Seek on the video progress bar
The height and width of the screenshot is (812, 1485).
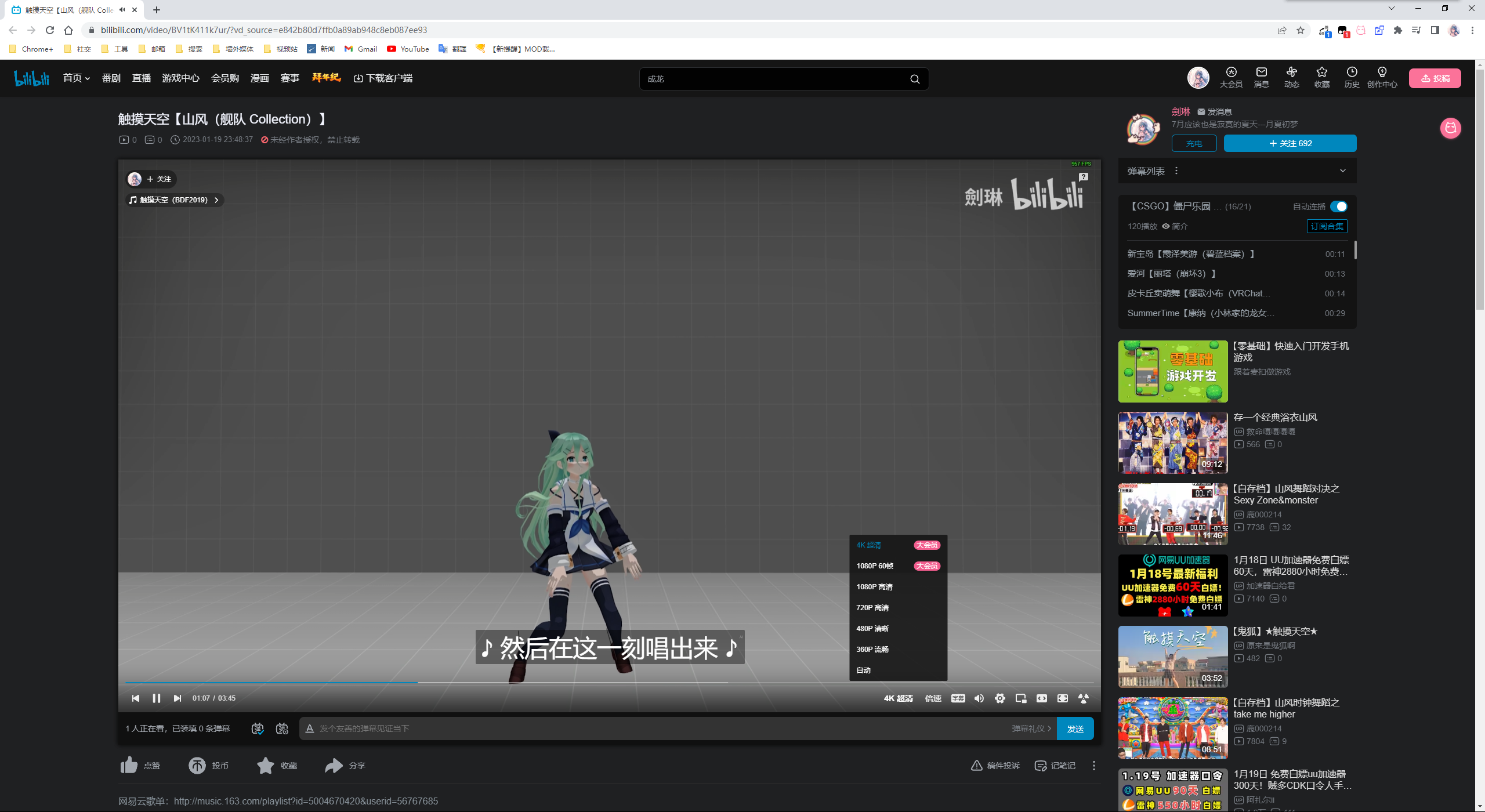coord(610,683)
